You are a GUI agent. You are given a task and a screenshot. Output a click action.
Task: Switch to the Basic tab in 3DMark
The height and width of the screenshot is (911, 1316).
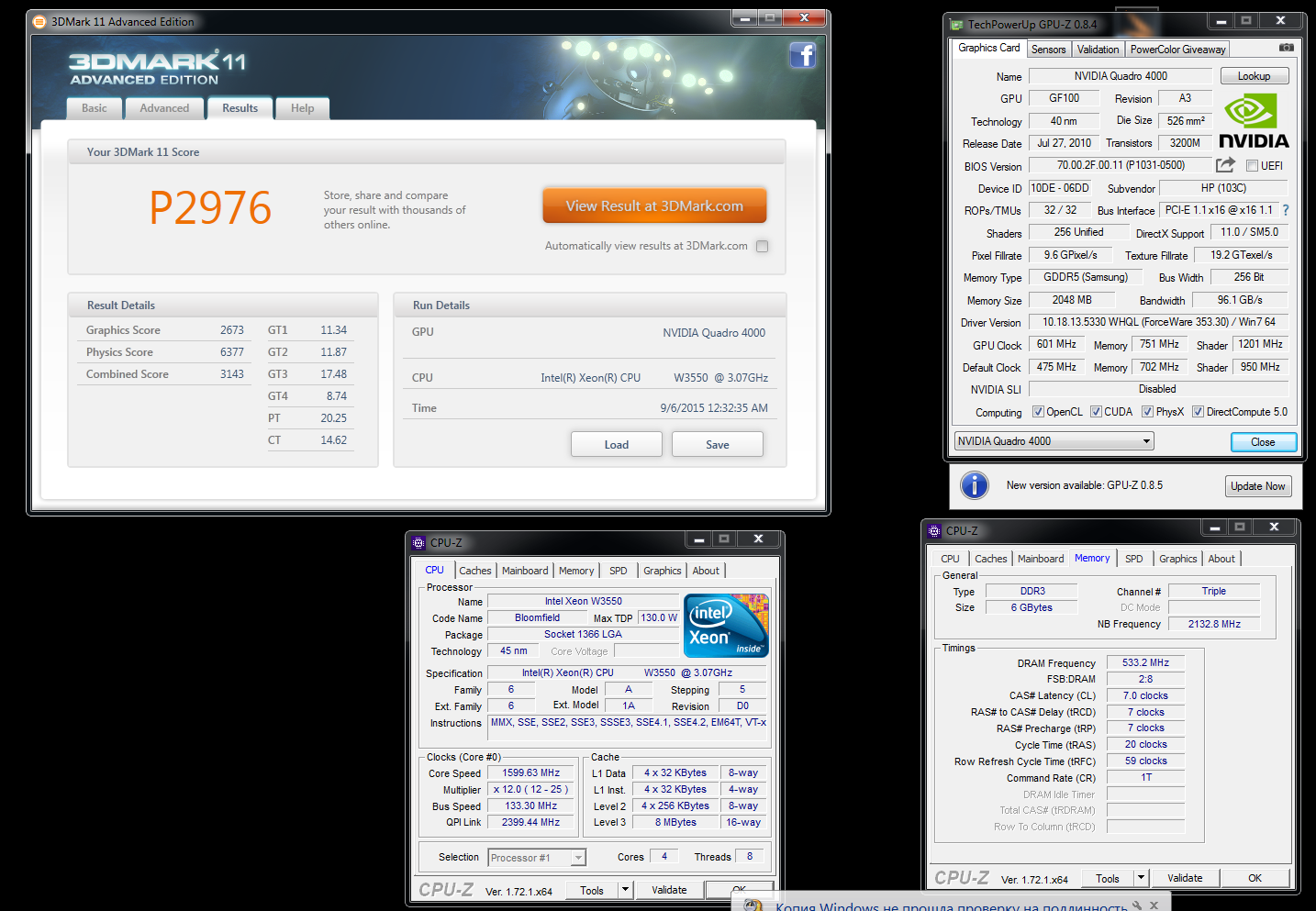(95, 108)
